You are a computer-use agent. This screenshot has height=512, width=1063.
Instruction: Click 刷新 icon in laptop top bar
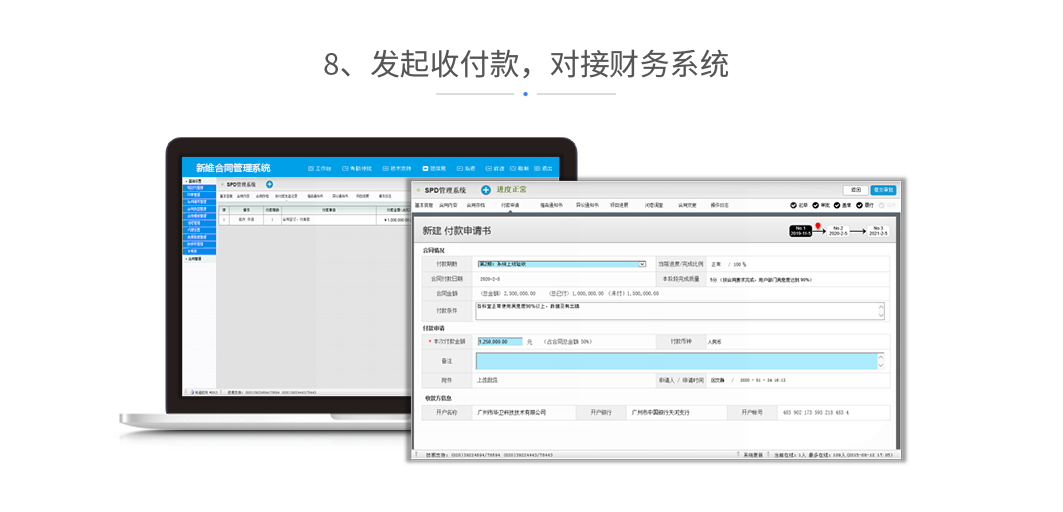click(x=513, y=168)
